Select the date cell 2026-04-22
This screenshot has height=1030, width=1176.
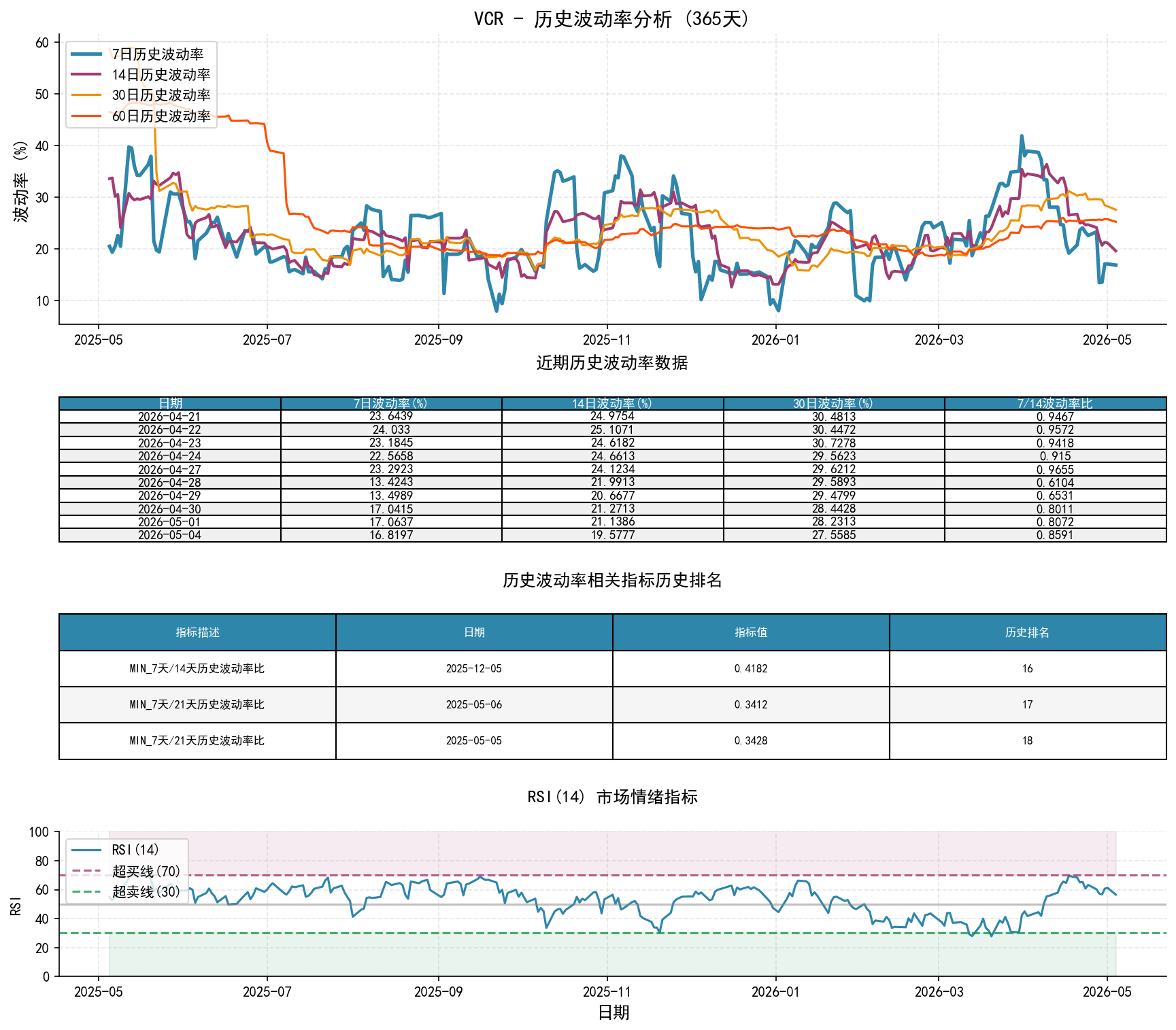pos(169,430)
